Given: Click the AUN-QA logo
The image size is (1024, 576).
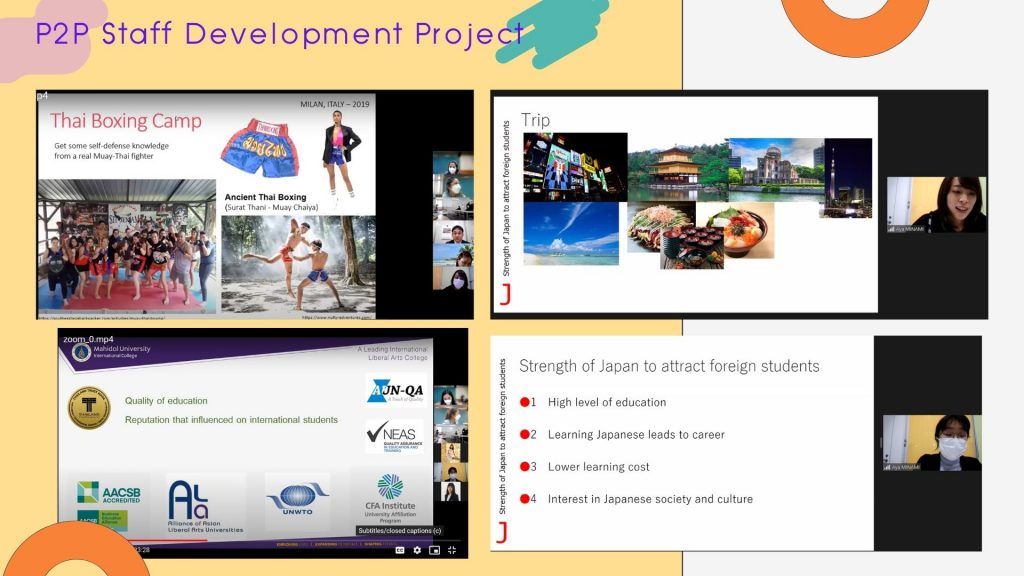Looking at the screenshot, I should (396, 391).
